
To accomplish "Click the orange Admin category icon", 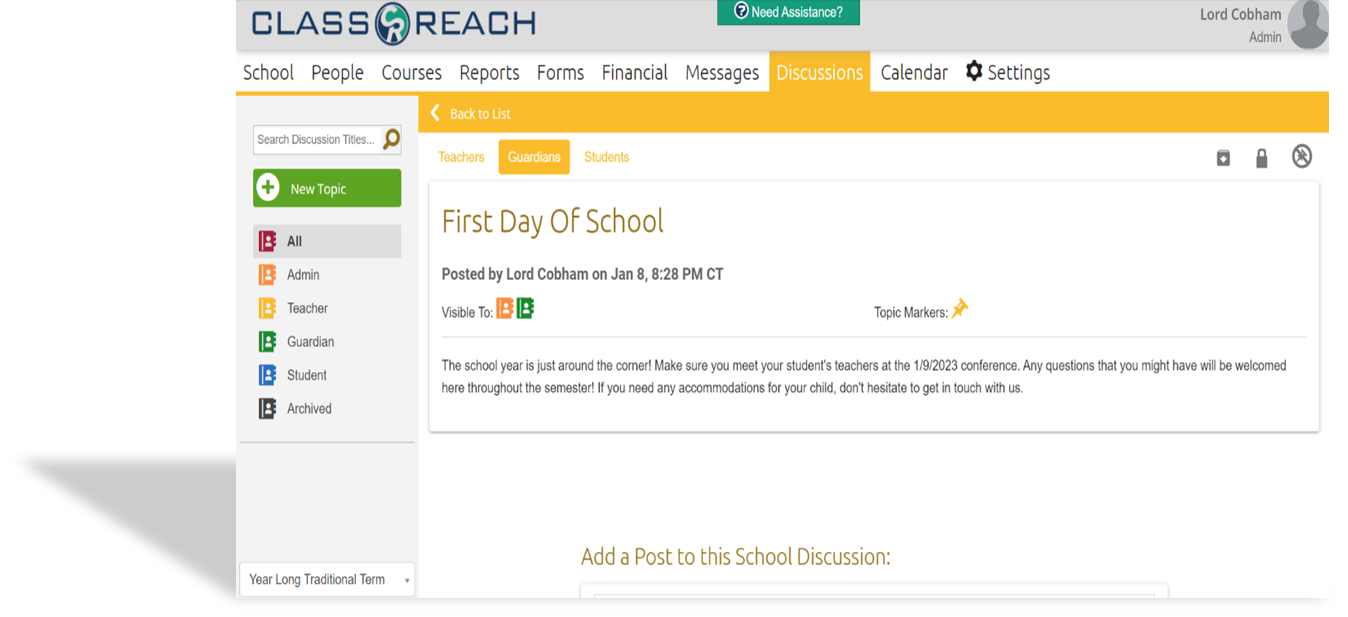I will pos(267,275).
